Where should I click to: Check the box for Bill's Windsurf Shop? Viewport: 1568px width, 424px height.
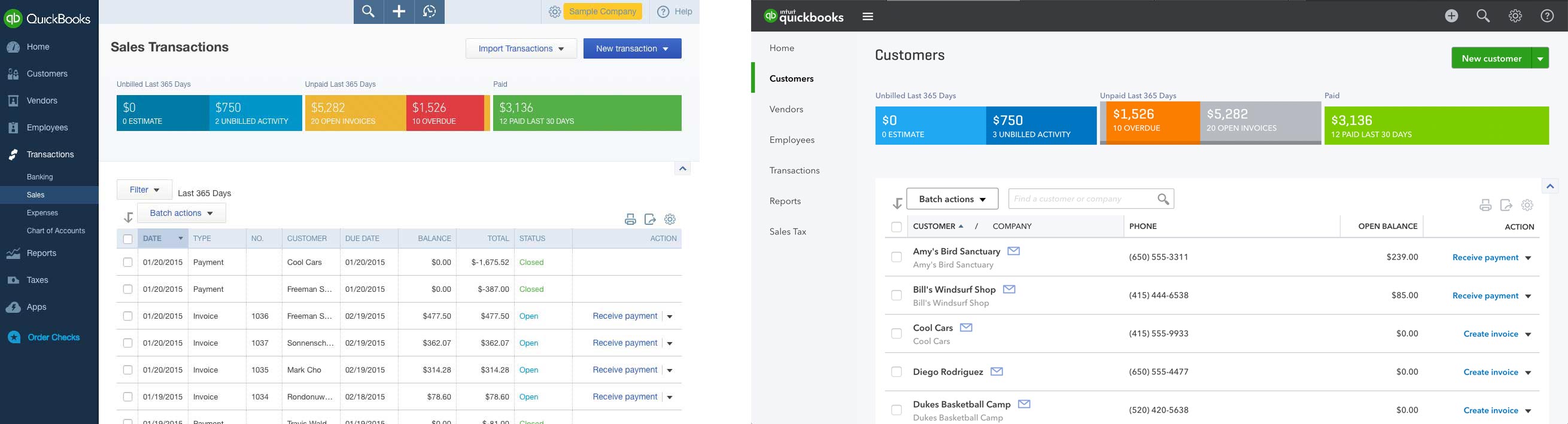(897, 295)
